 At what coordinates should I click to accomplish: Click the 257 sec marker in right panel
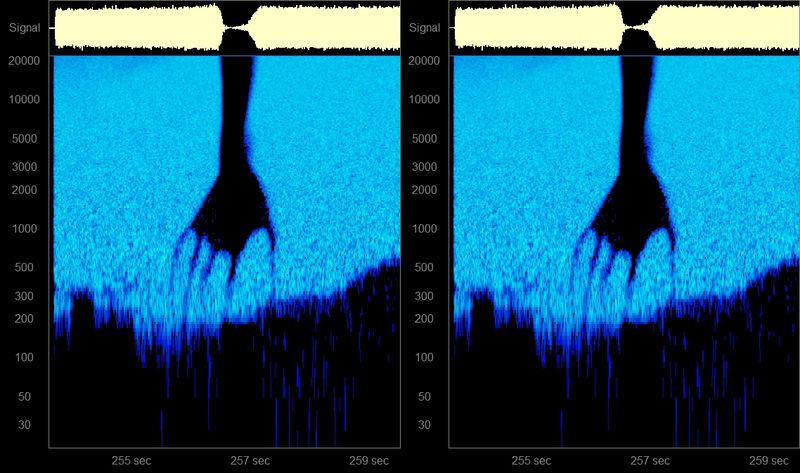[648, 461]
